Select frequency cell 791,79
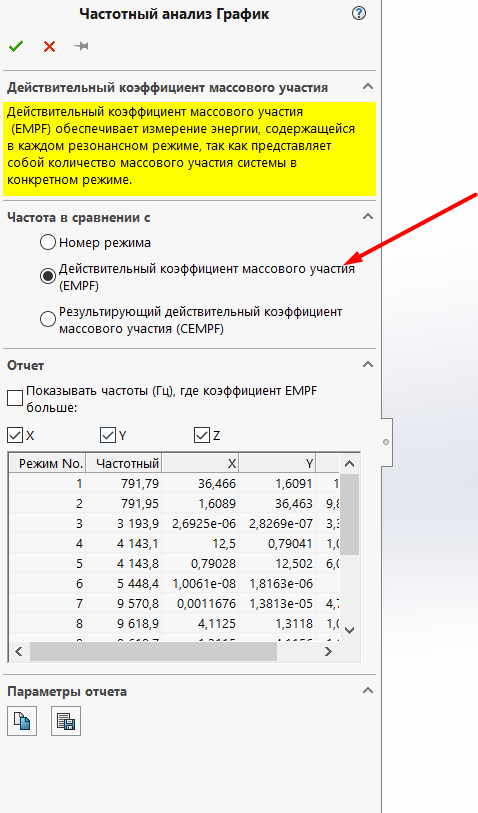478x813 pixels. pyautogui.click(x=123, y=483)
